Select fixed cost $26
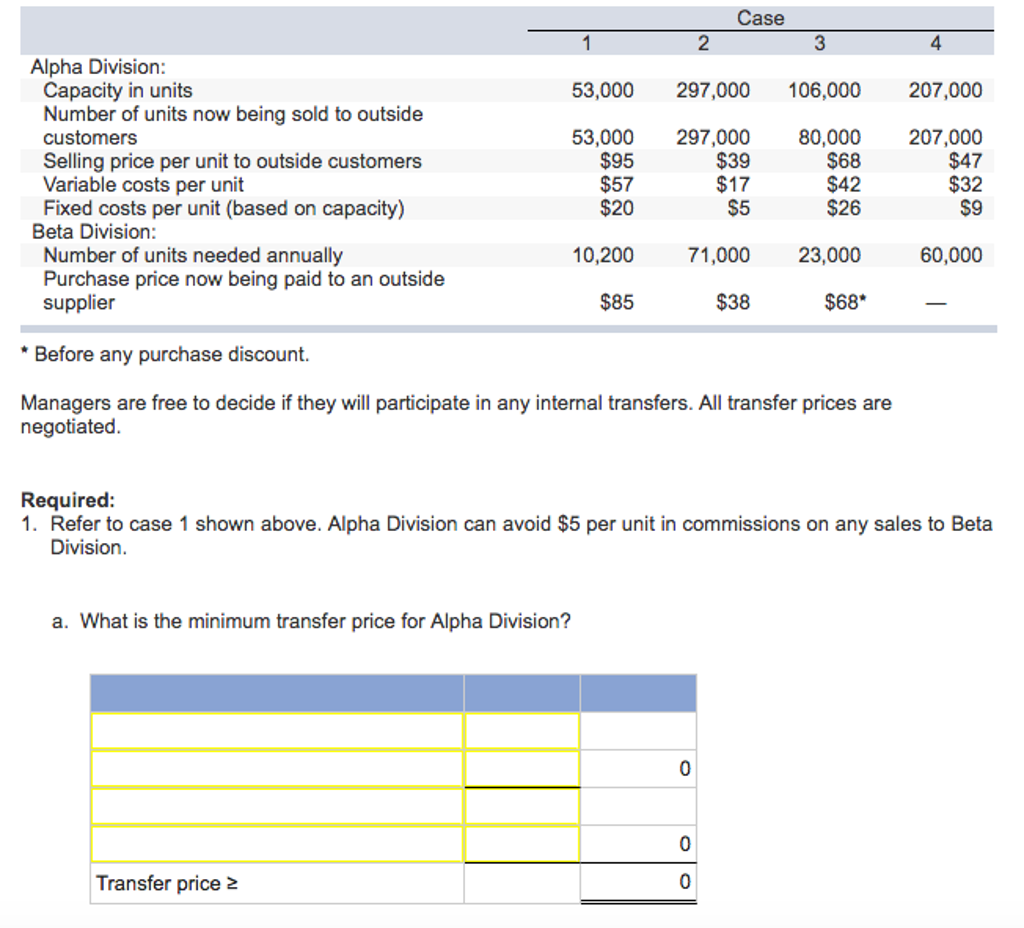 (844, 208)
